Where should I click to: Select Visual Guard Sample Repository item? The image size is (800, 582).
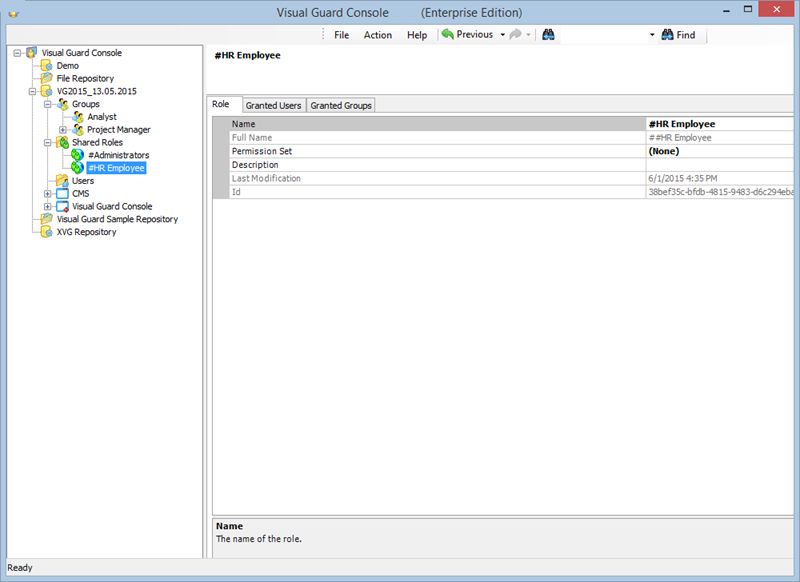click(117, 219)
